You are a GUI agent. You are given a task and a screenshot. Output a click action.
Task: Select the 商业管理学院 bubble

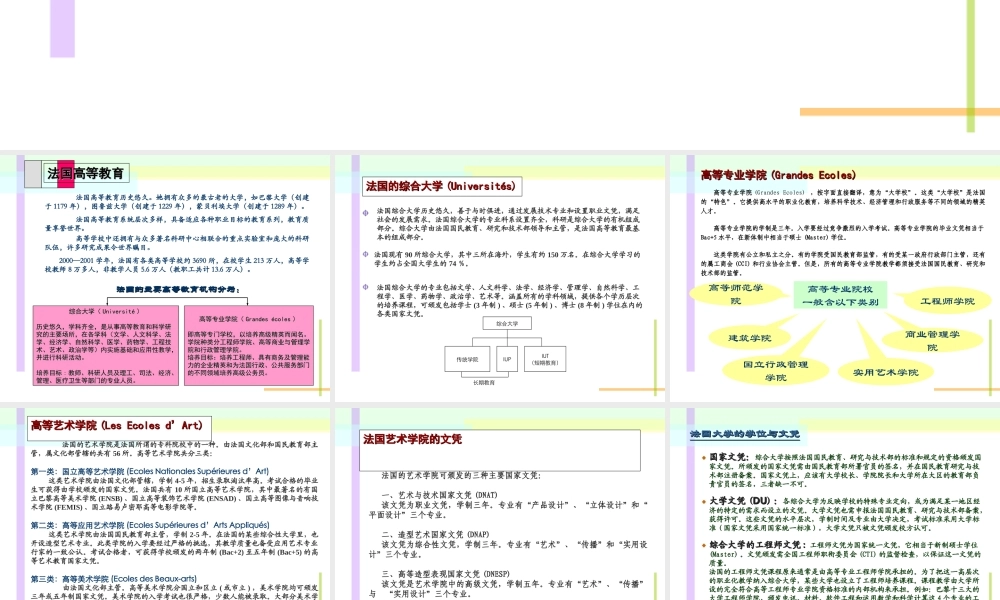[x=934, y=341]
